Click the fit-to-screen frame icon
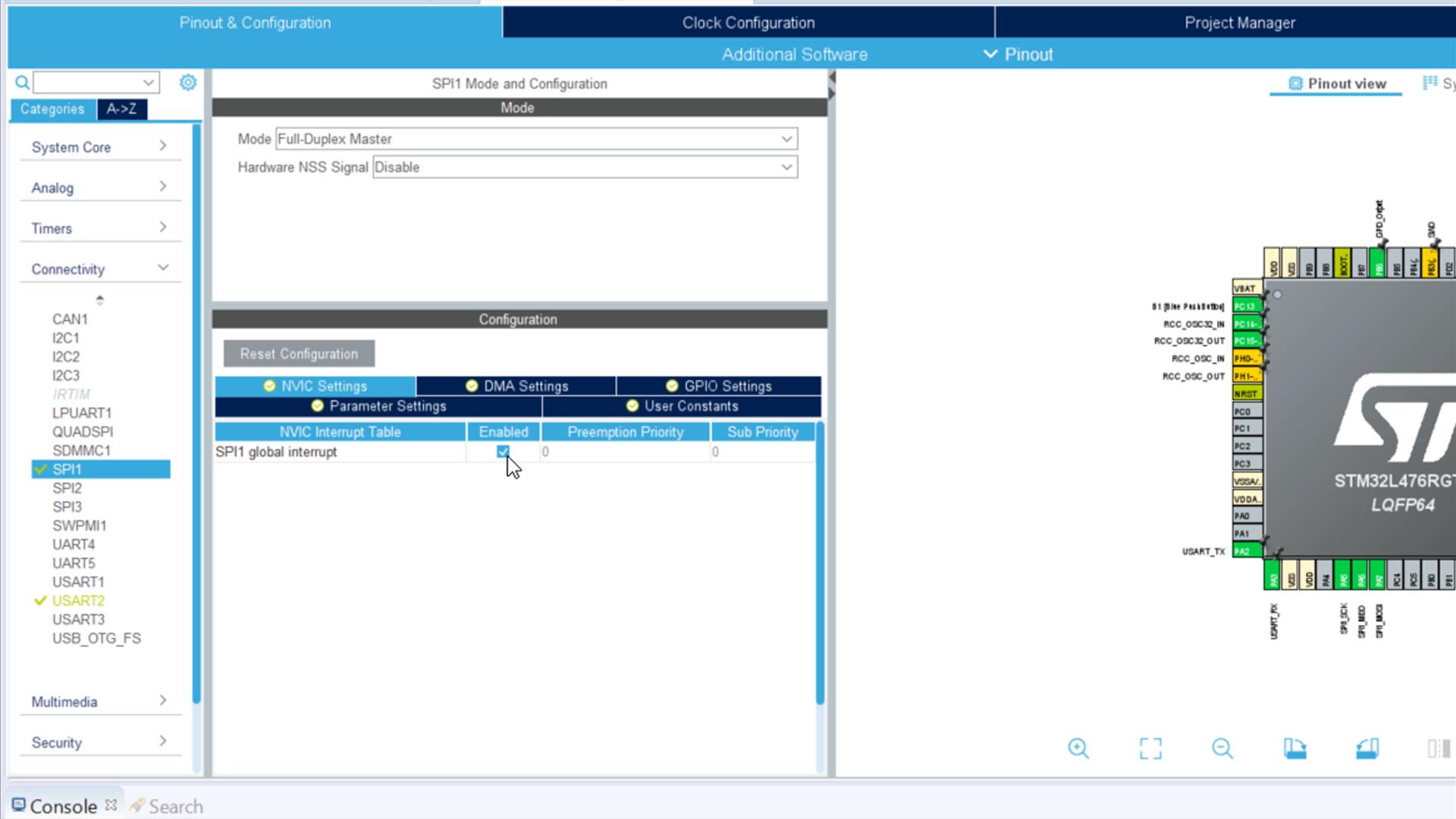Screen dimensions: 1456x819 (x=1150, y=748)
